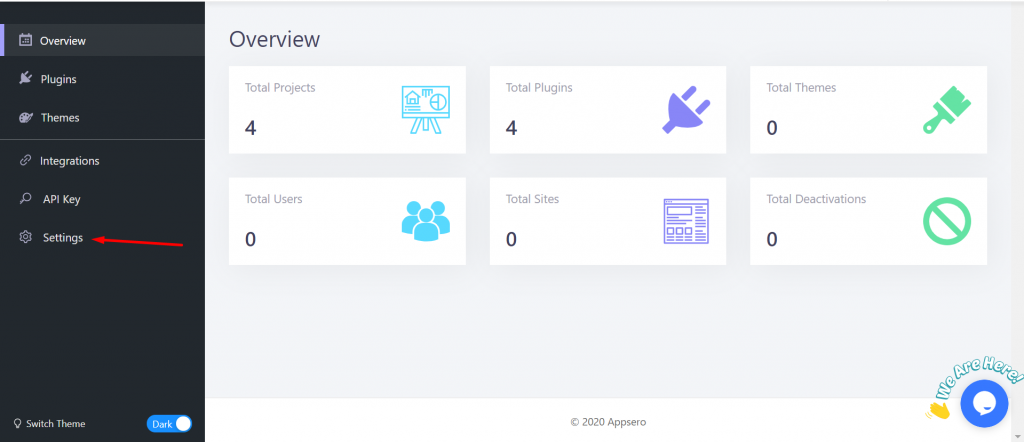
Task: Click the Total Users people group icon
Action: (425, 219)
